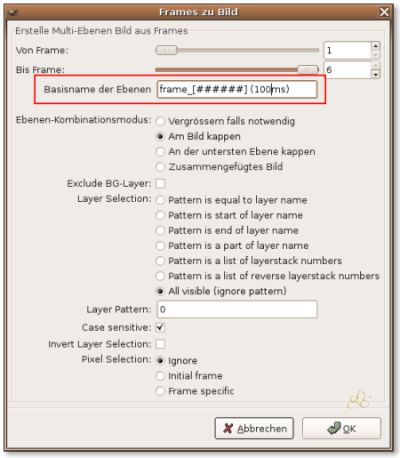Screen dimensions: 400x458
Task: Enable the Exclude BG-Layer checkbox
Action: point(160,183)
